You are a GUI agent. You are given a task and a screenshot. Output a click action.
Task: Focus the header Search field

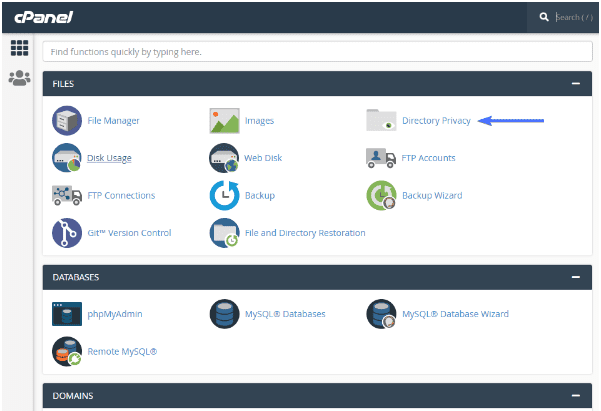[574, 17]
